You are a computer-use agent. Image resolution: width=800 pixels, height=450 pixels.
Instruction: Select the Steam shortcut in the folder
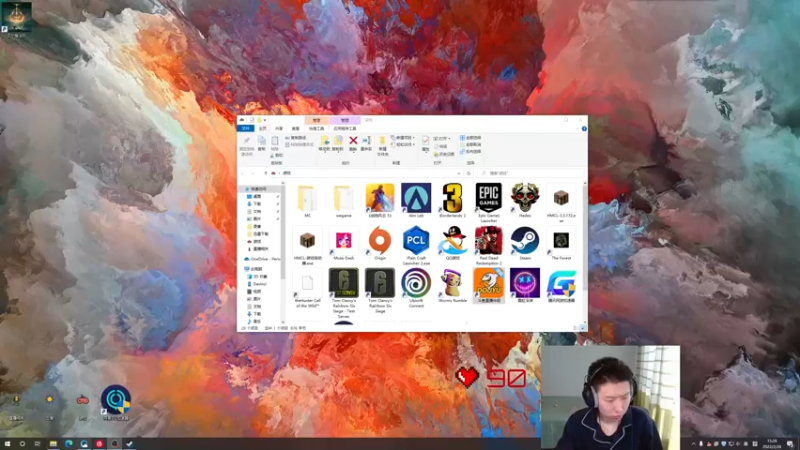525,243
